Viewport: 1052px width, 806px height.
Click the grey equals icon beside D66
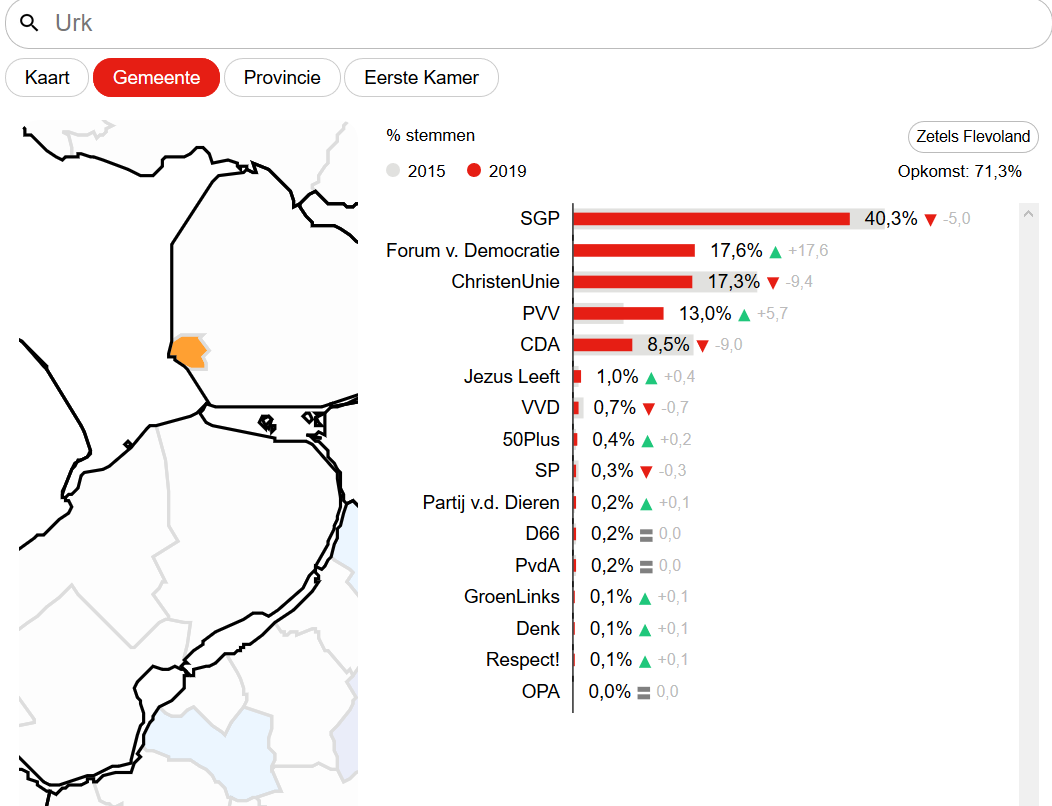click(x=646, y=535)
